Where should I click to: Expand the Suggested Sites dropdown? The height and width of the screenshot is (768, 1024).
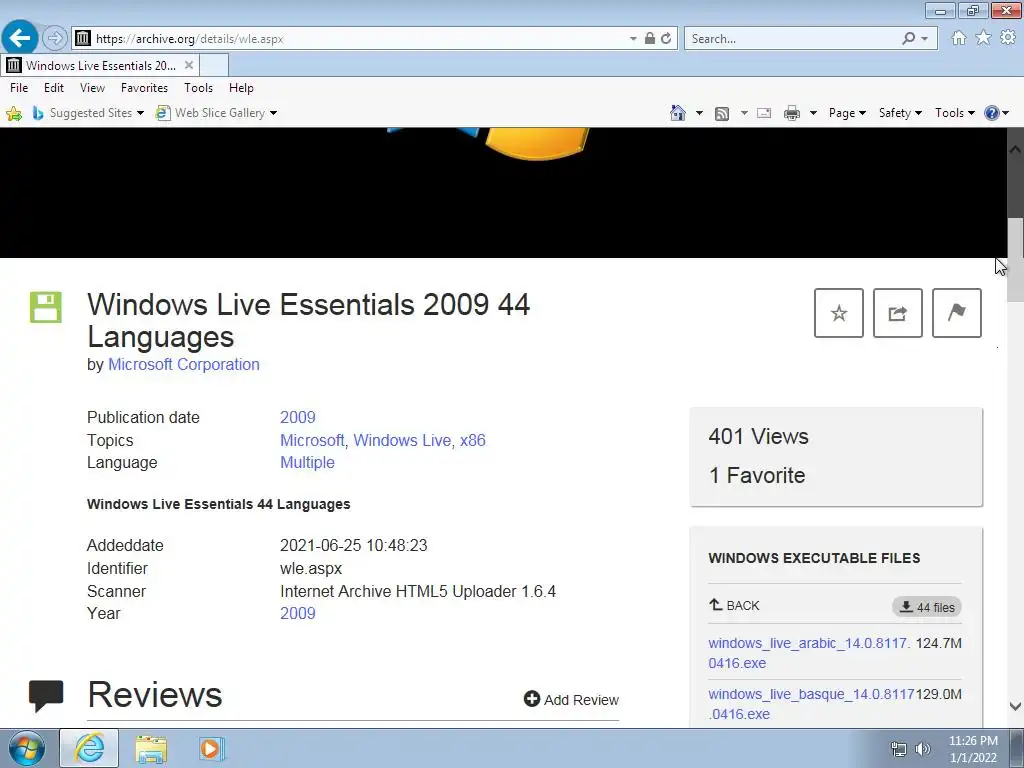140,113
